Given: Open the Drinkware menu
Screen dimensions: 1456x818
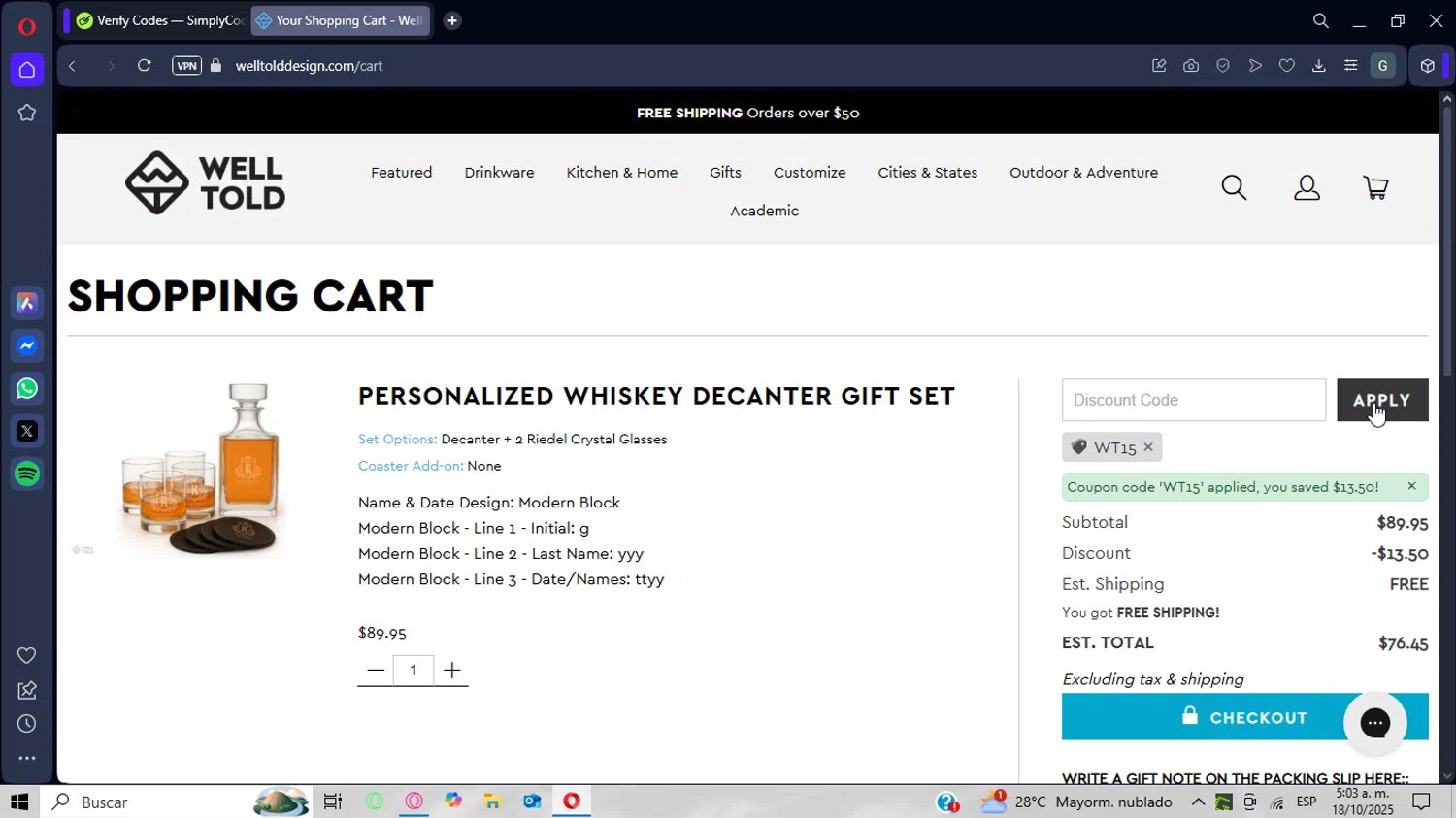Looking at the screenshot, I should 499,173.
